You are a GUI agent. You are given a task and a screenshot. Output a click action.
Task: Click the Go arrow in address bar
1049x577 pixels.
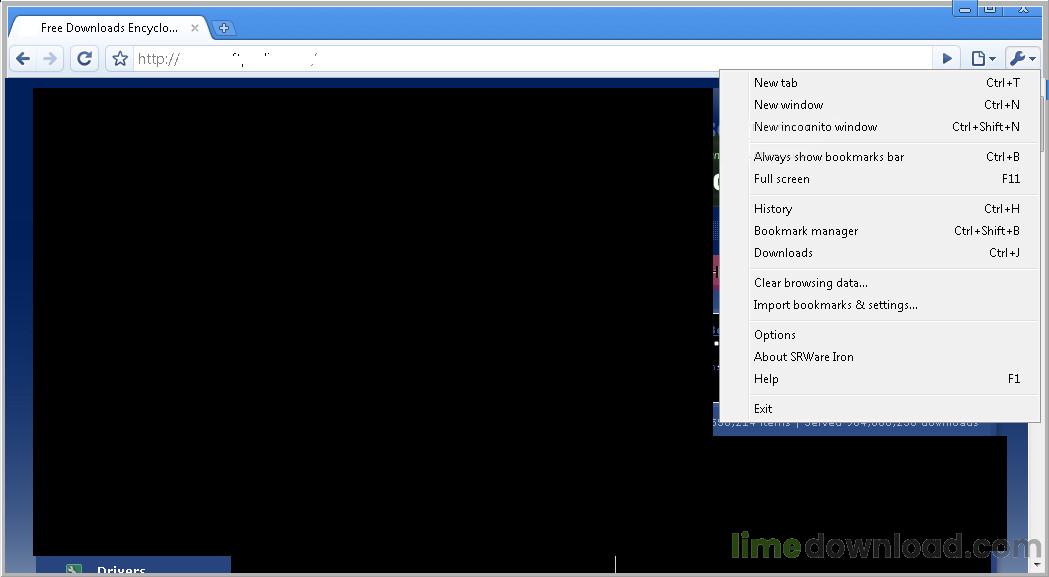point(947,59)
